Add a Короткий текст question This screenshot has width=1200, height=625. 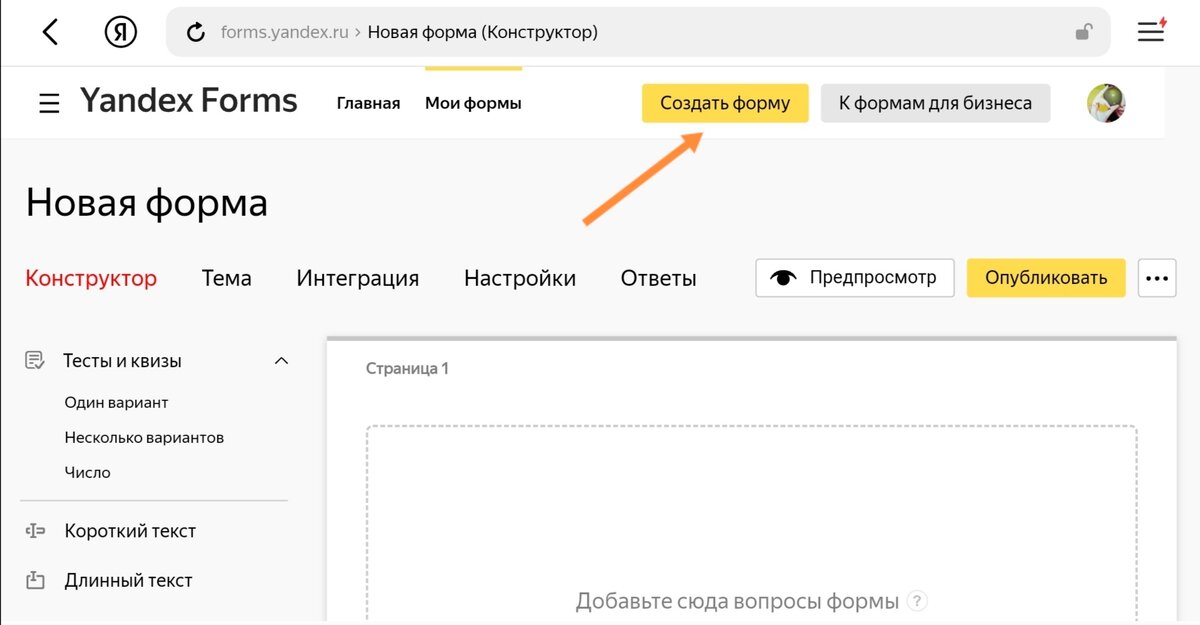click(x=130, y=531)
